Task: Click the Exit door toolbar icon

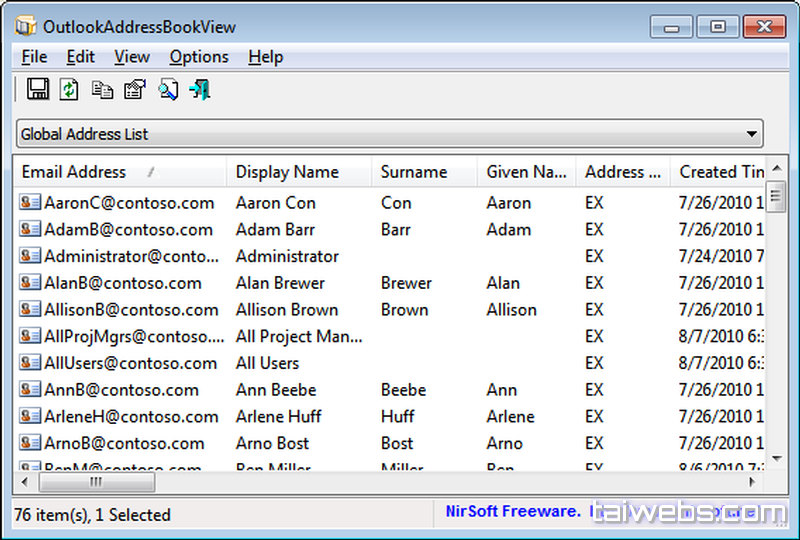Action: (x=200, y=90)
